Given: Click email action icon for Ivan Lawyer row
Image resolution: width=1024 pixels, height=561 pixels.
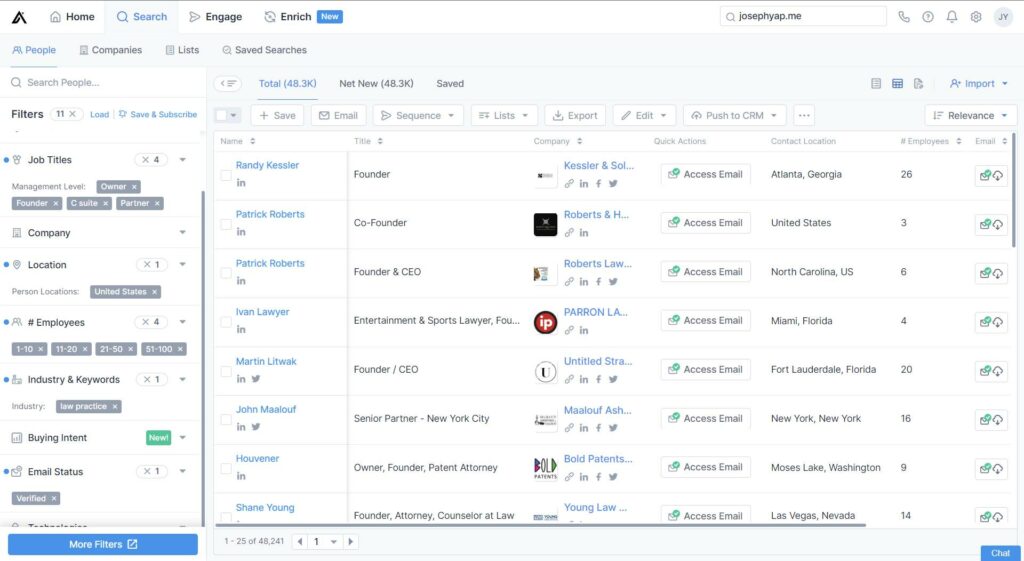Looking at the screenshot, I should click(991, 322).
